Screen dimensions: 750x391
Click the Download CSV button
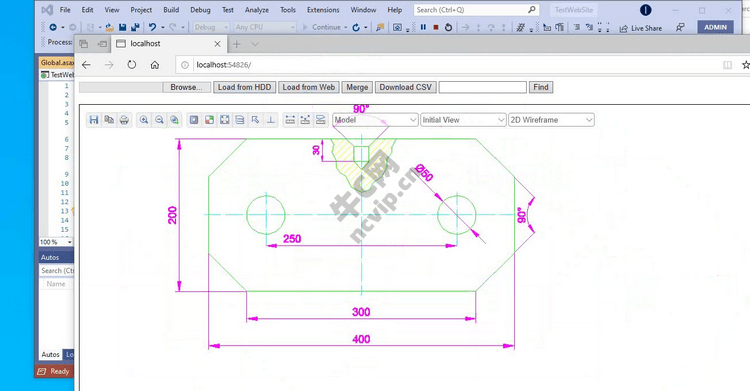[x=406, y=87]
